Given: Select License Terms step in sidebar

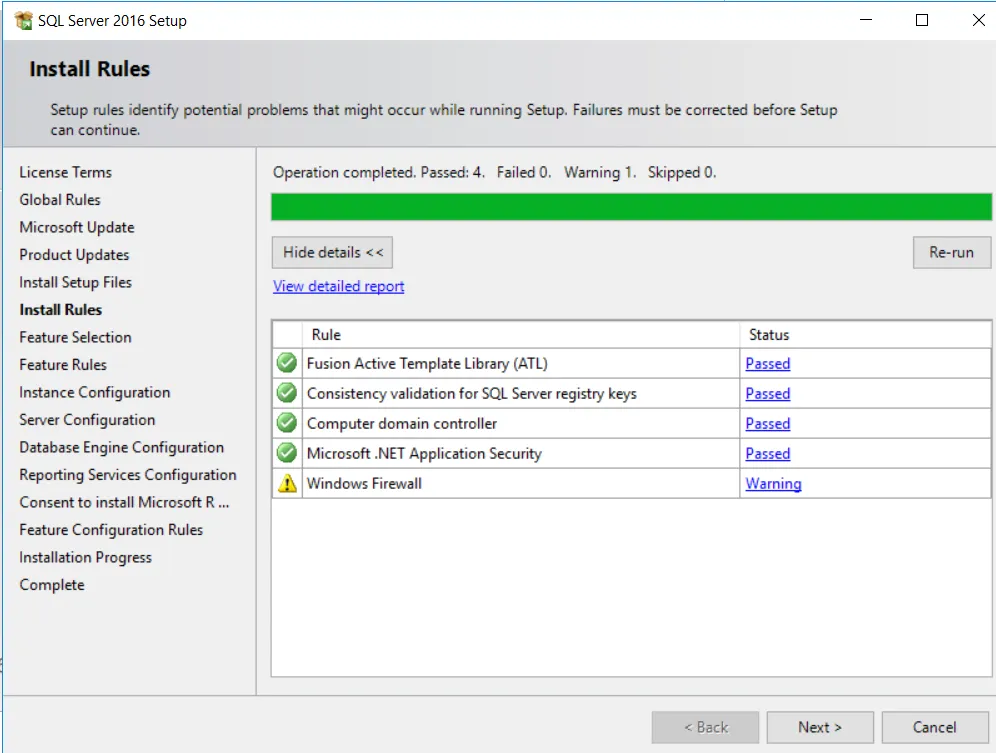Looking at the screenshot, I should tap(65, 172).
